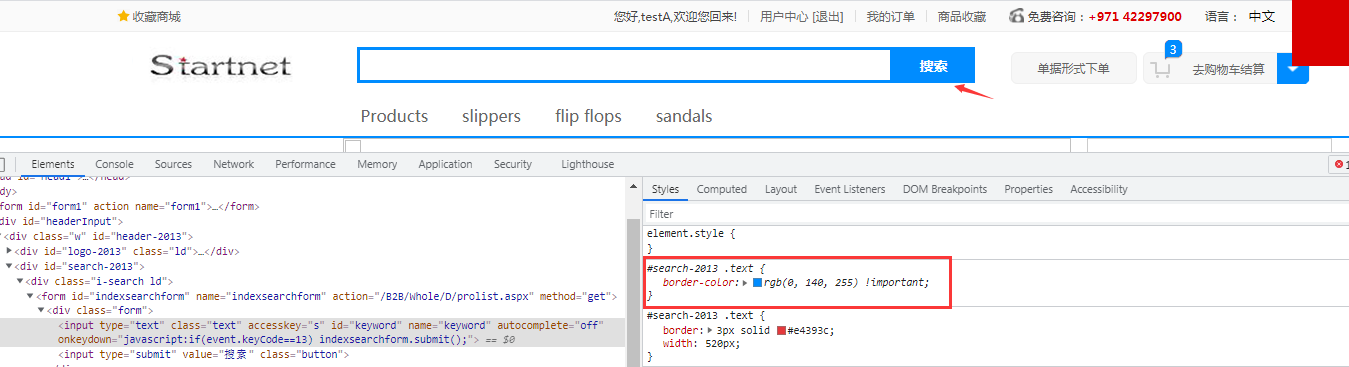Open the 我的订单 link
Screen dimensions: 1349x367
[891, 16]
